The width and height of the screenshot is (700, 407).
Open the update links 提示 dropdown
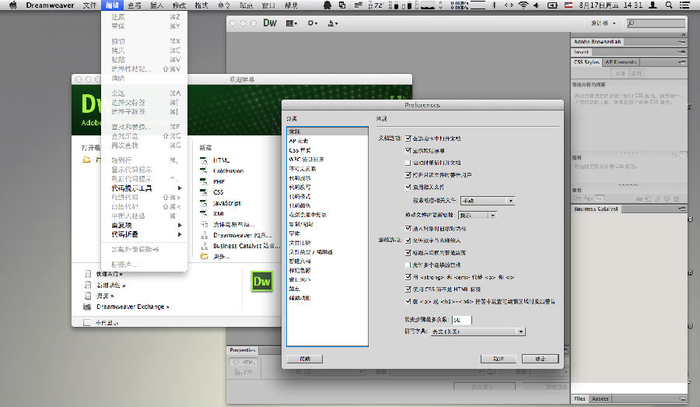(477, 215)
